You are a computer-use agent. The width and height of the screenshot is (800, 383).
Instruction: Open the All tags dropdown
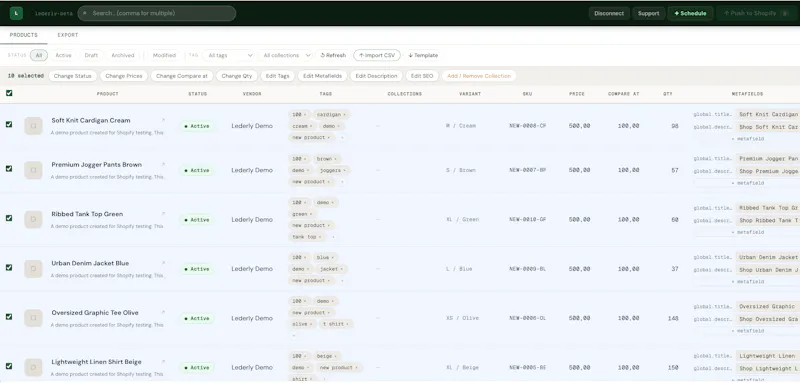[228, 55]
